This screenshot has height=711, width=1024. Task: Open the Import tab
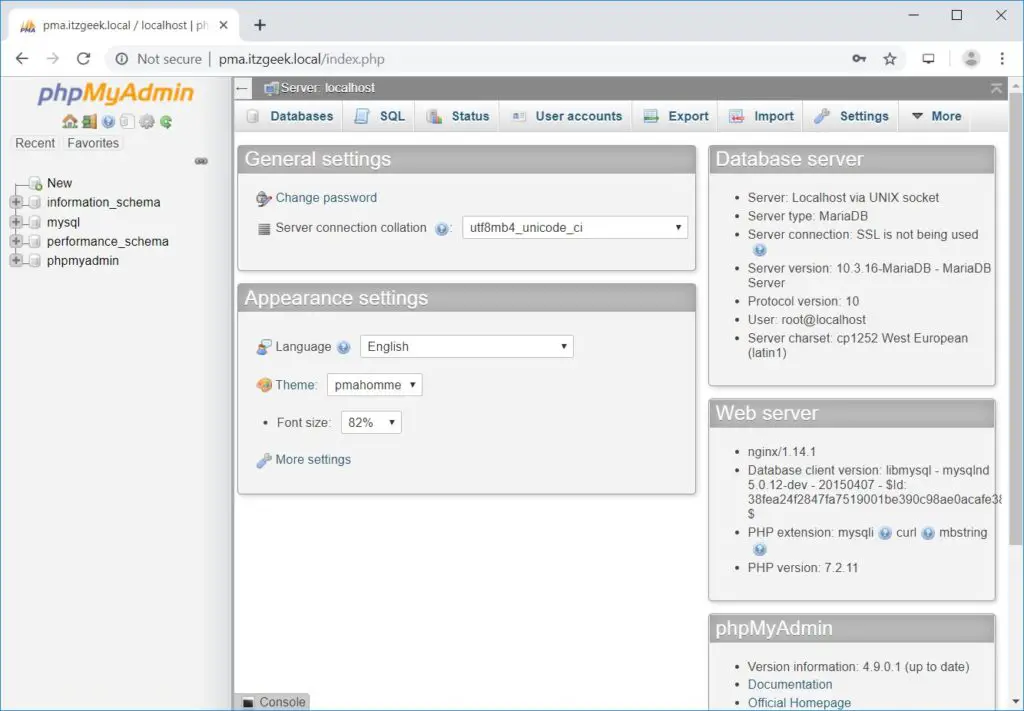pos(761,116)
